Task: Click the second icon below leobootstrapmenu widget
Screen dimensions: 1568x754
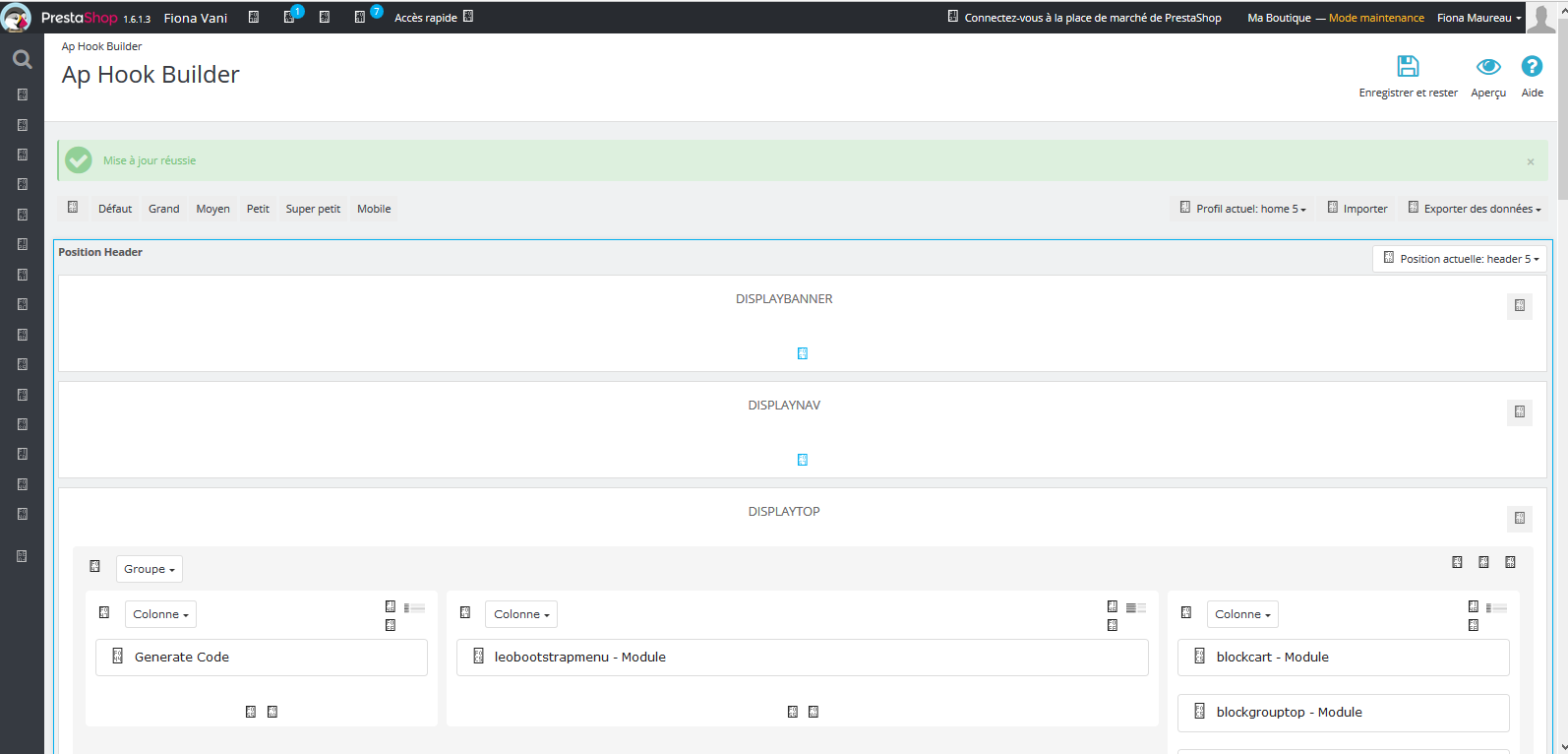Action: click(814, 712)
